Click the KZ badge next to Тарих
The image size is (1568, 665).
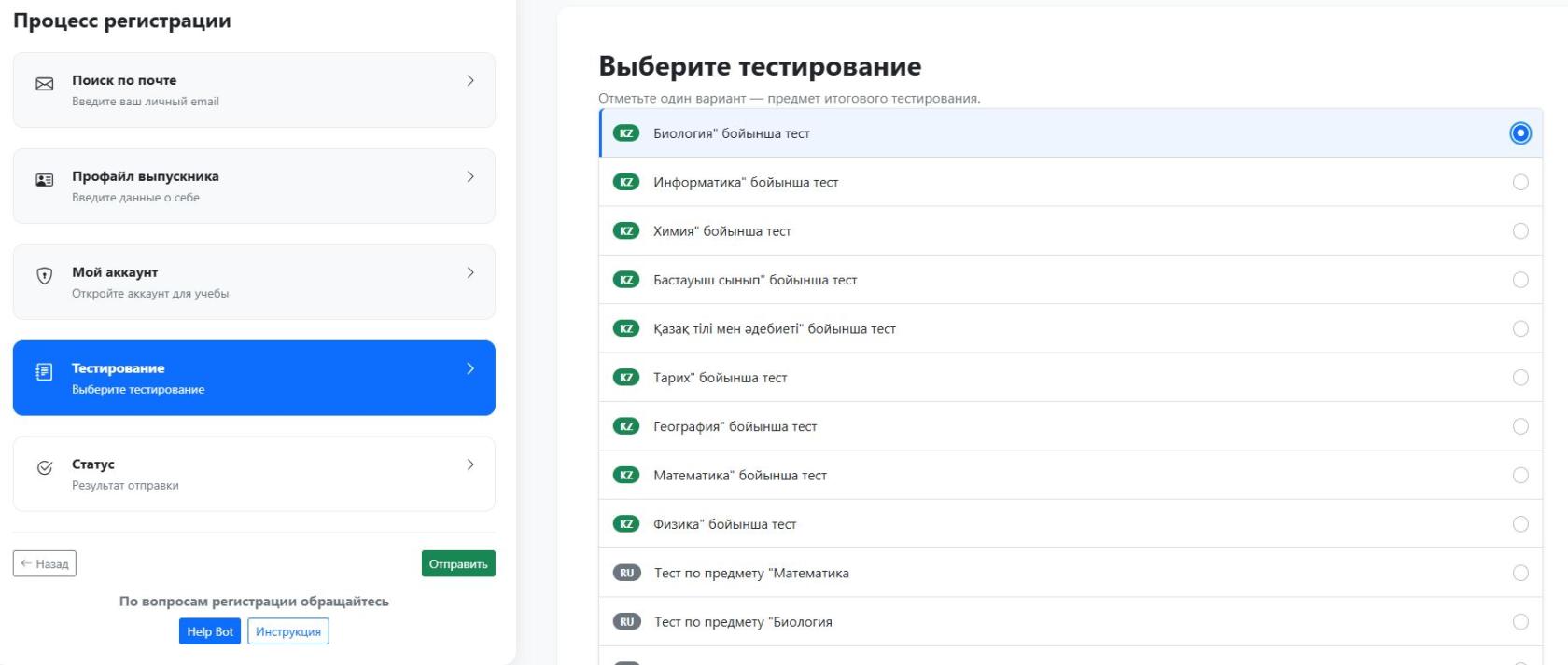(626, 378)
